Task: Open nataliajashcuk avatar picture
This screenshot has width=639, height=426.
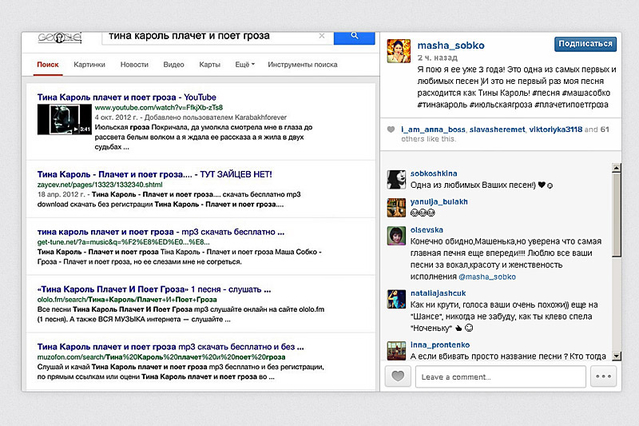Action: tap(396, 299)
